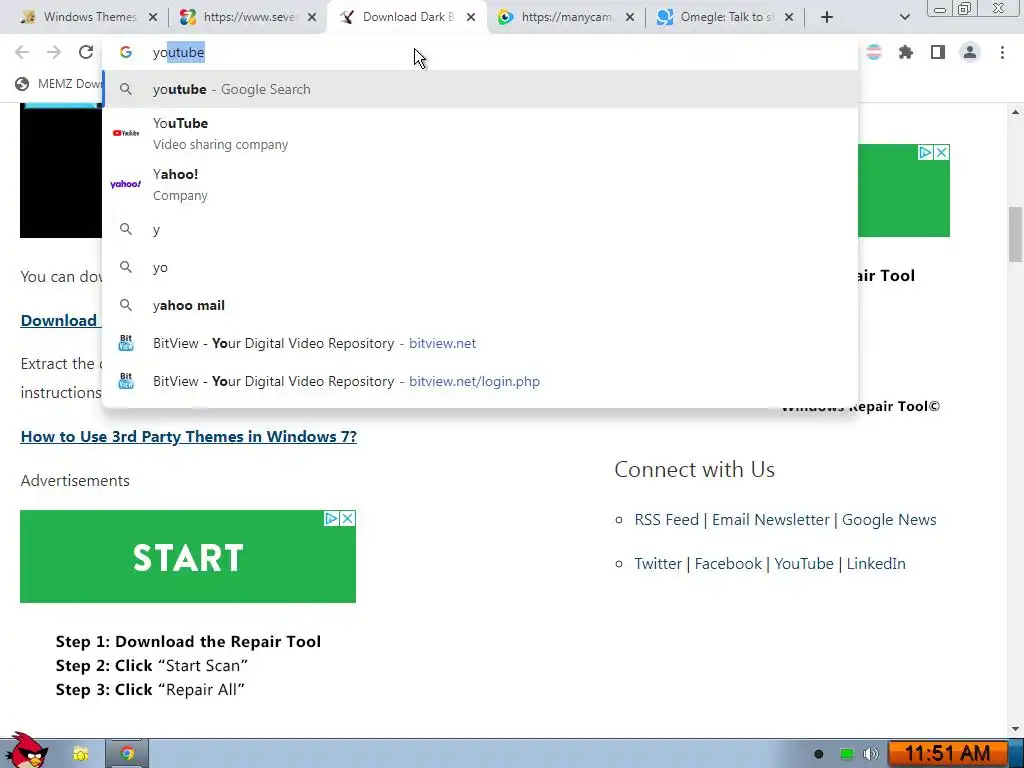Click the Download link in the article
This screenshot has width=1024, height=768.
[59, 320]
